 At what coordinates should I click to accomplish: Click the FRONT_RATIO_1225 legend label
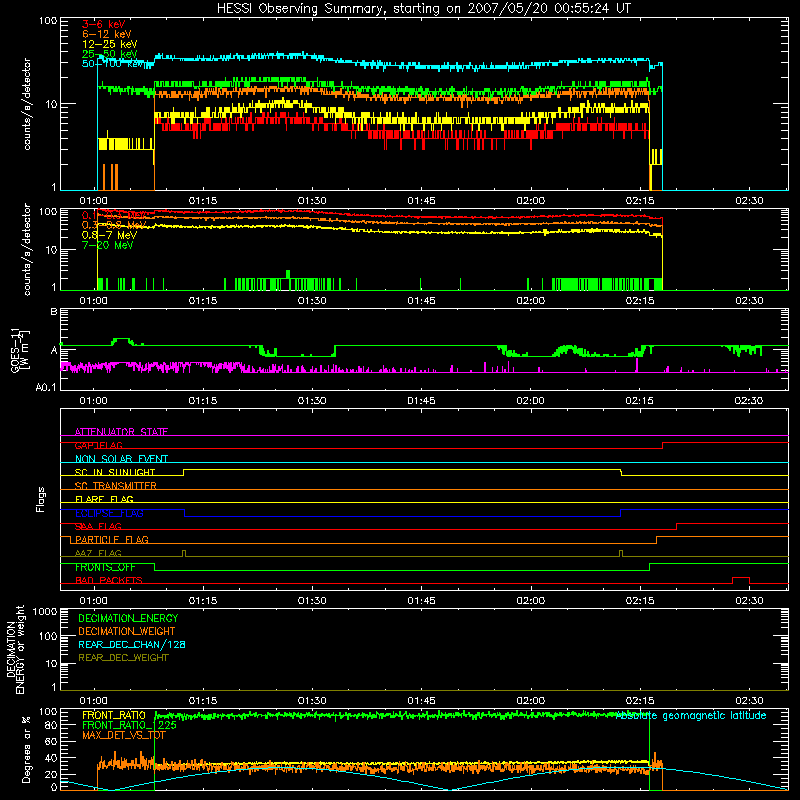[130, 725]
